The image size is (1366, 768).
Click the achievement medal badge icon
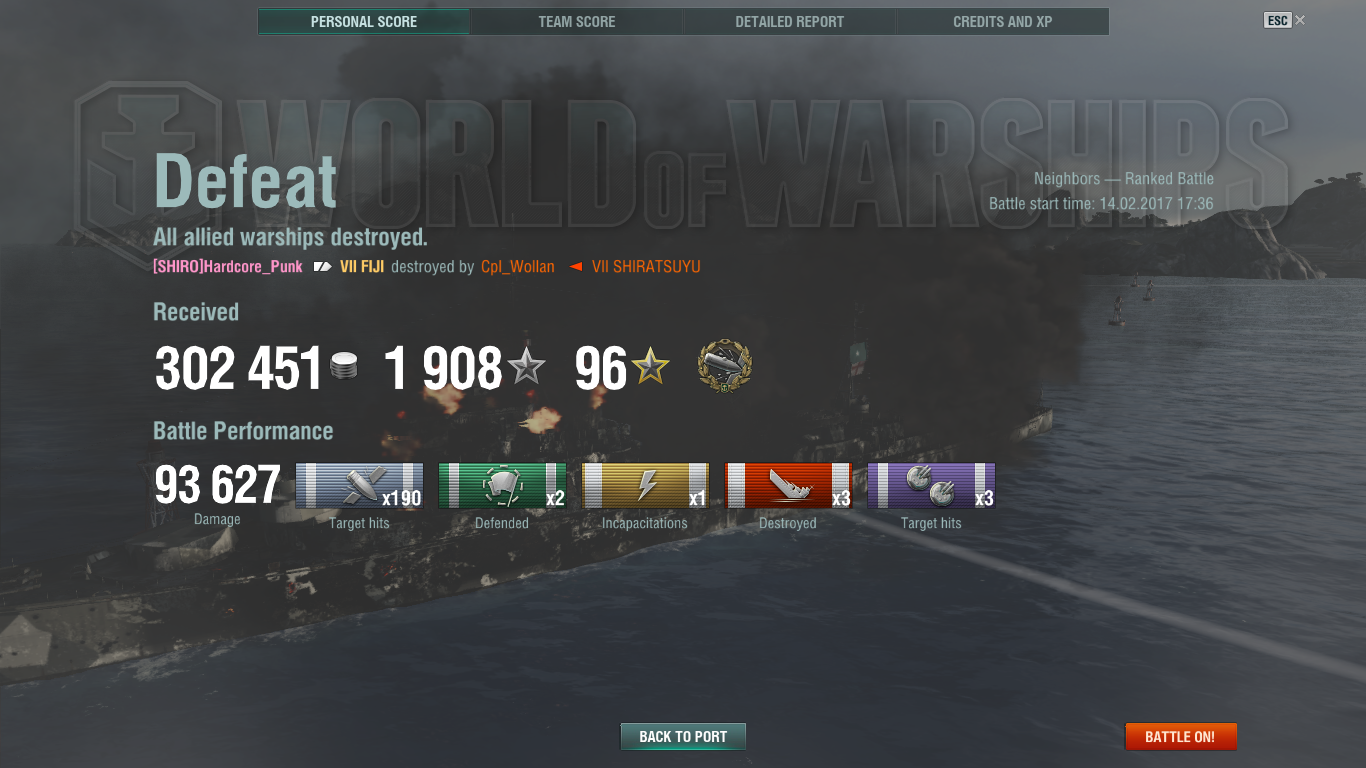(x=725, y=366)
